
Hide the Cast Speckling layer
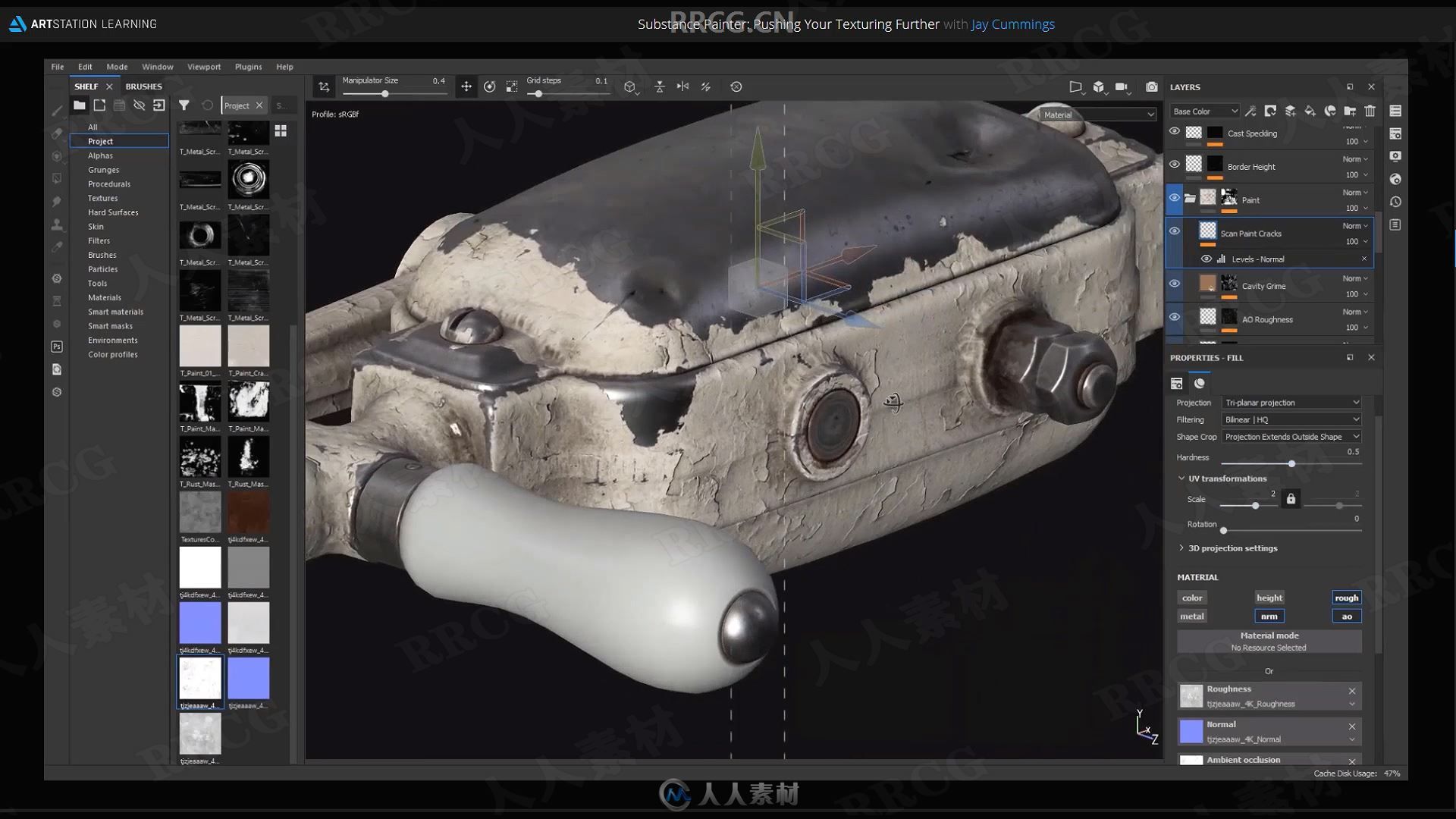(x=1174, y=131)
